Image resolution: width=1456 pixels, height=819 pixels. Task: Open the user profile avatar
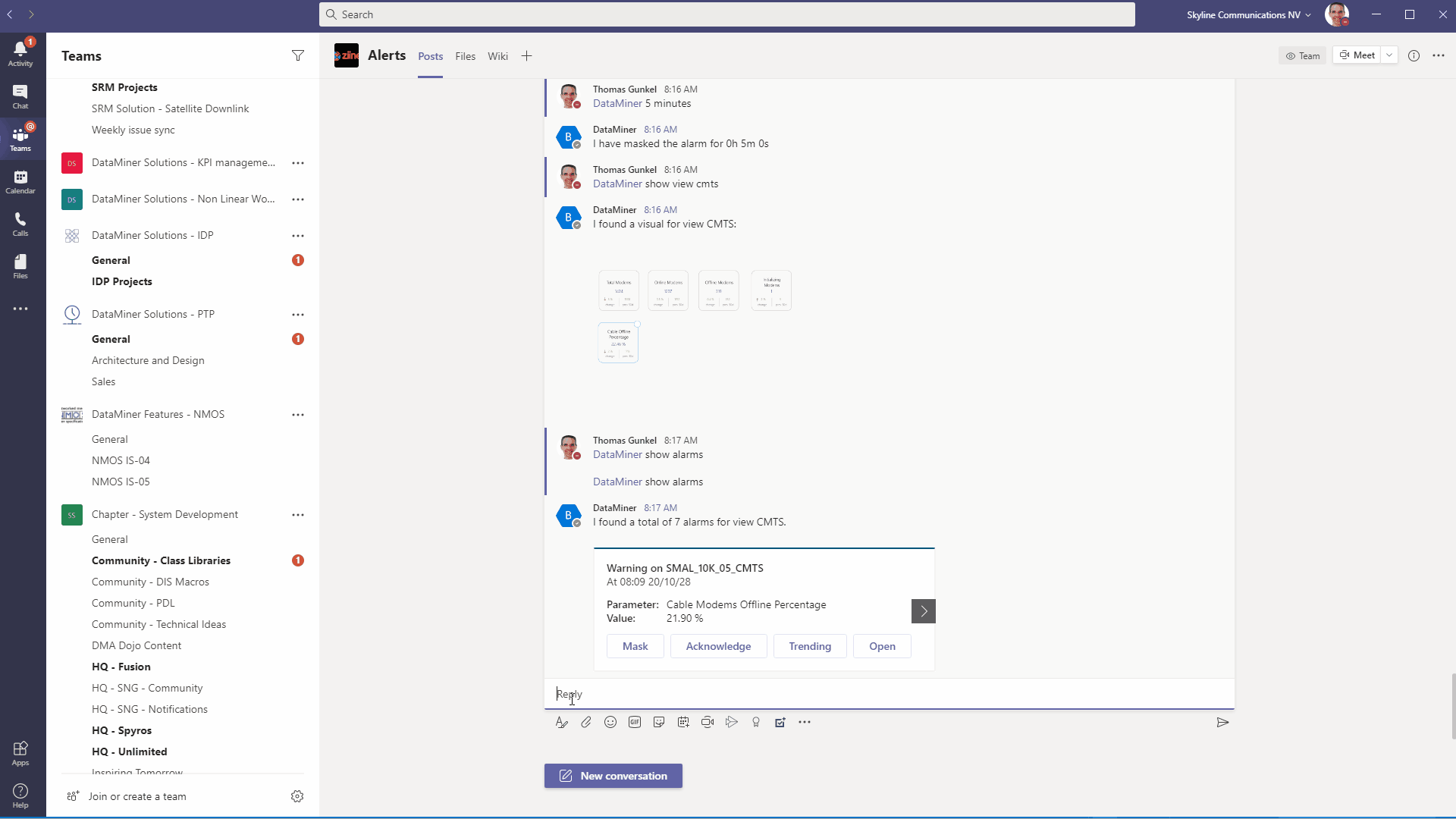point(1336,14)
